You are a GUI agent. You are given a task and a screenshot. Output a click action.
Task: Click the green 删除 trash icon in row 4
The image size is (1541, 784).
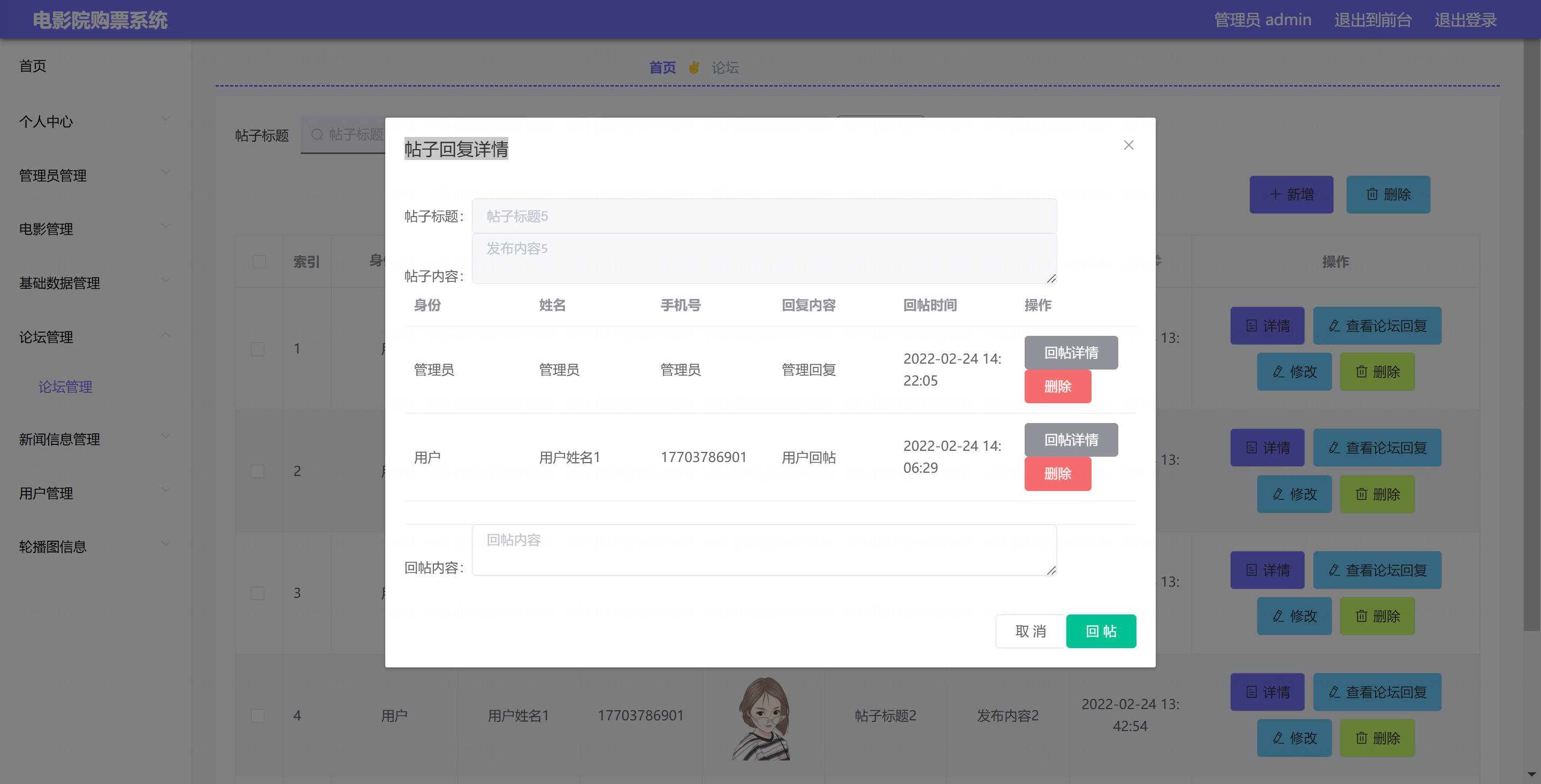click(1362, 738)
